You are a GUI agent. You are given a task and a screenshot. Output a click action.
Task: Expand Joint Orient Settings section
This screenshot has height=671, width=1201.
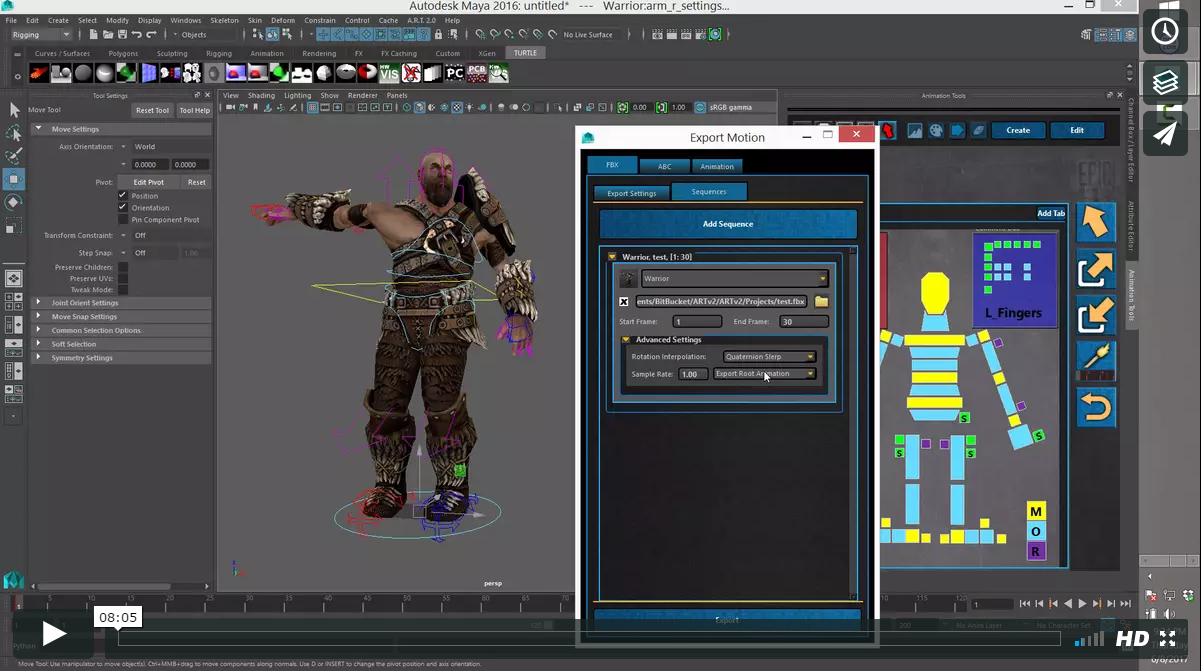(x=85, y=303)
